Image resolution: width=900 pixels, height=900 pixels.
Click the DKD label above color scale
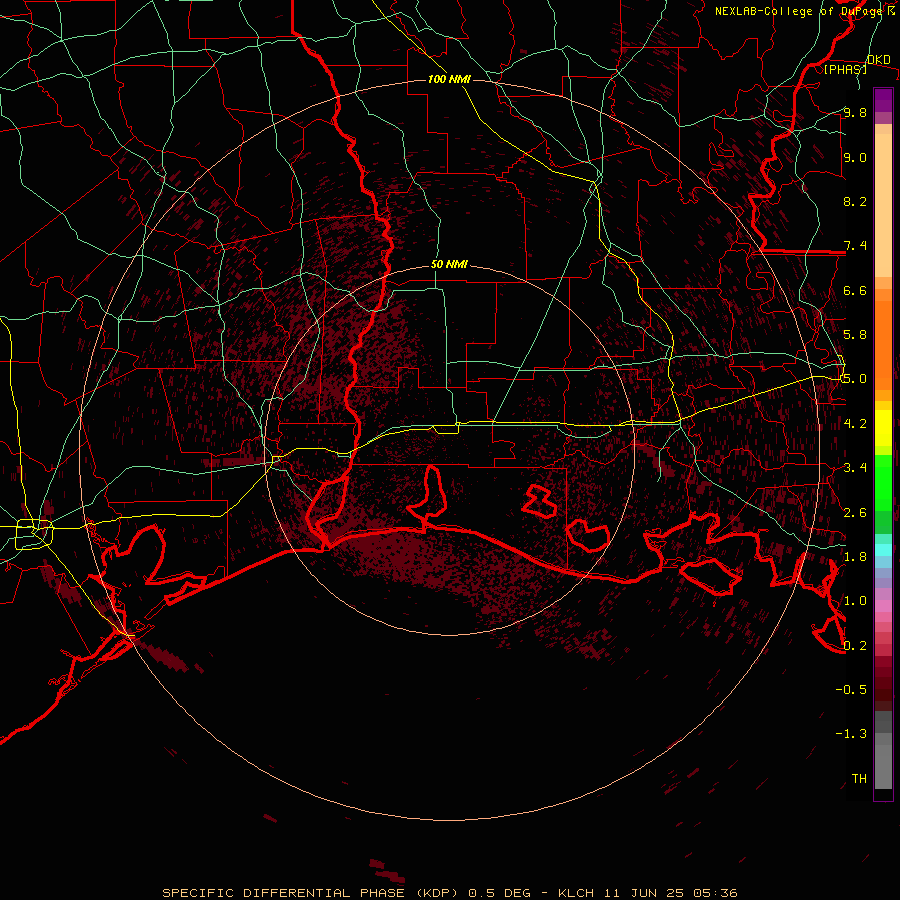(879, 60)
